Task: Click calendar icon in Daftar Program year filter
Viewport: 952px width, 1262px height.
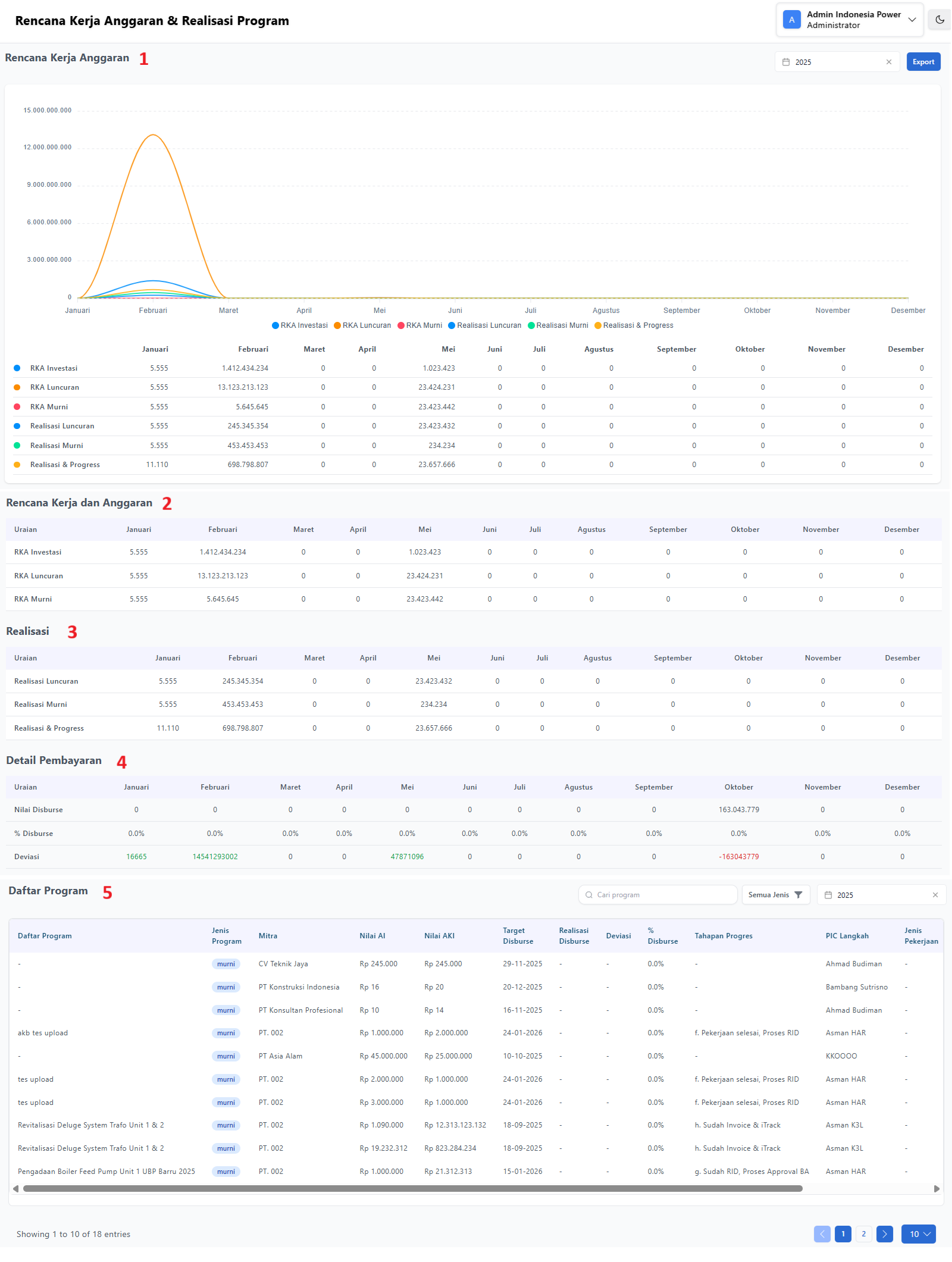Action: 828,895
